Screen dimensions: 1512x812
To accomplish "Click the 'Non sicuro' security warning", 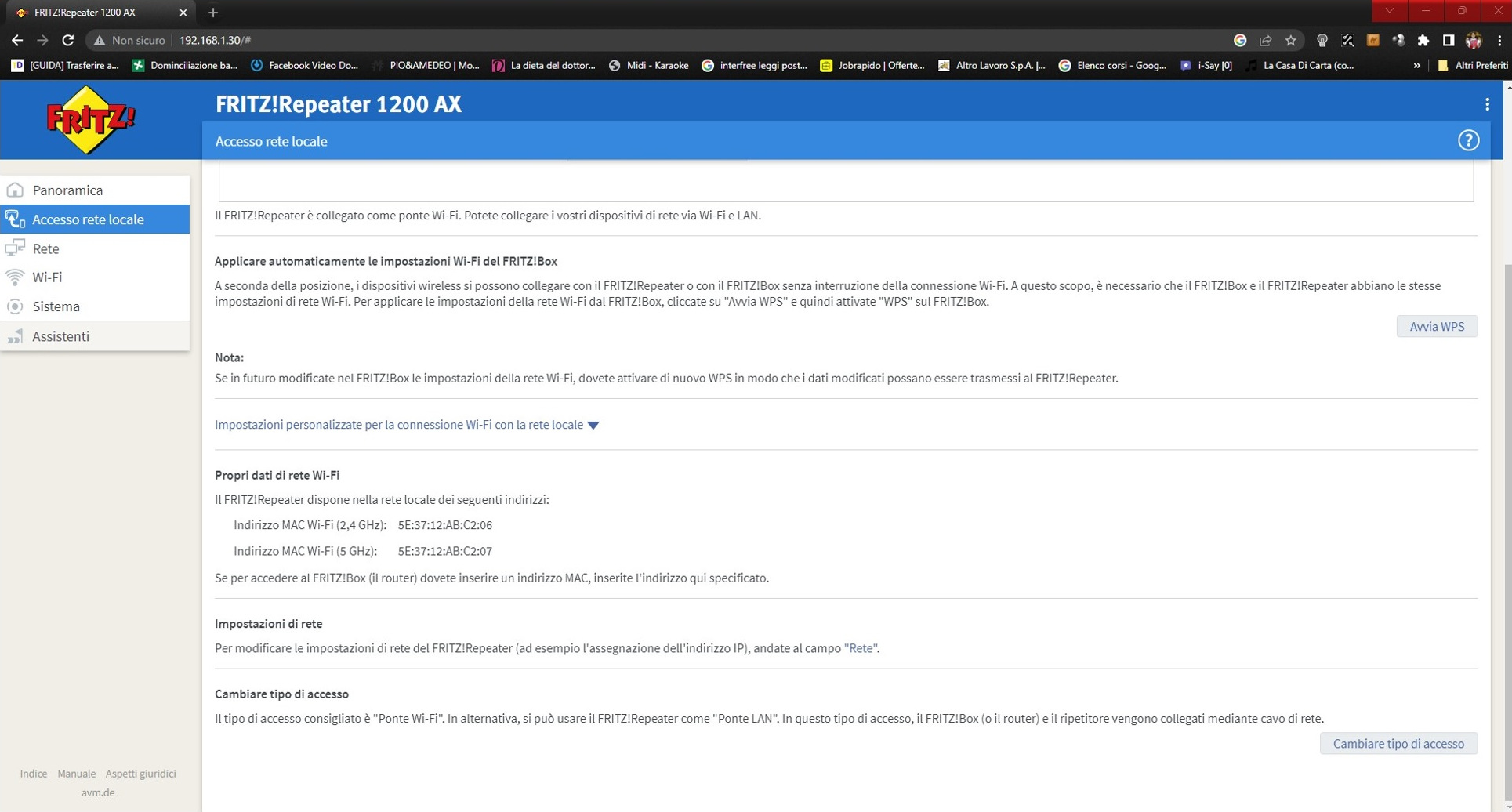I will pyautogui.click(x=130, y=40).
